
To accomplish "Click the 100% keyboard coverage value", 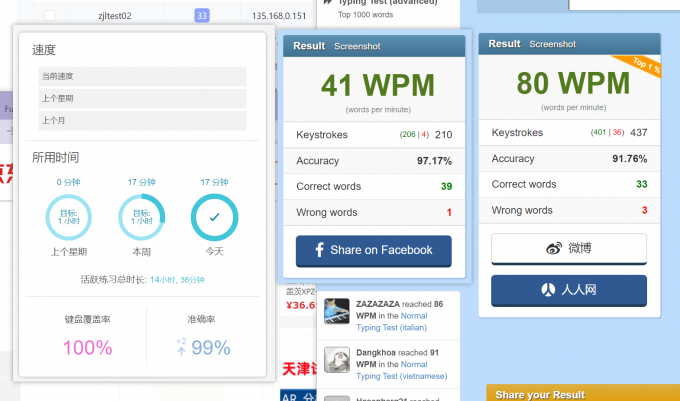I will pyautogui.click(x=88, y=348).
